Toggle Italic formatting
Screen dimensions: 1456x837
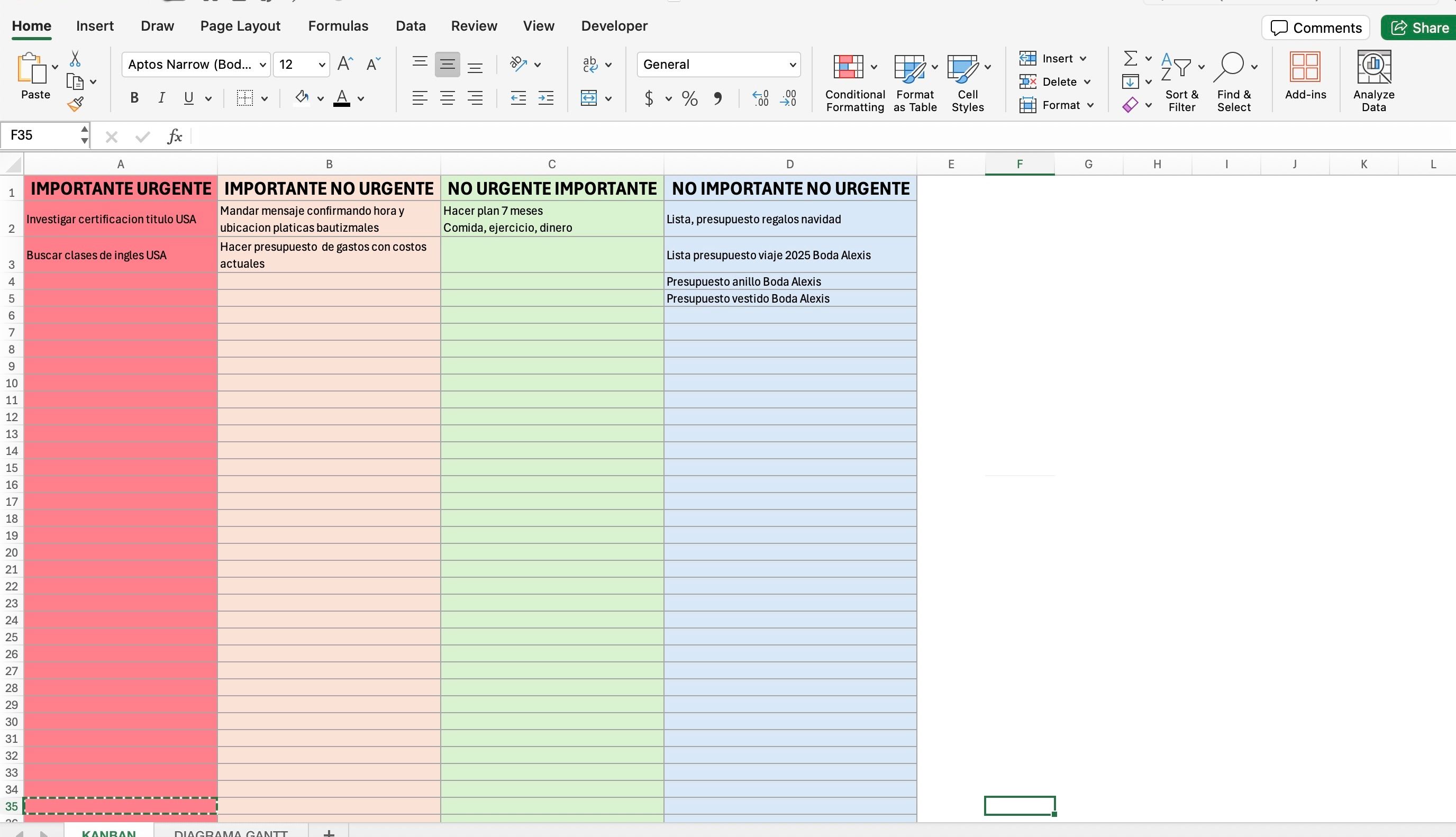[x=161, y=98]
